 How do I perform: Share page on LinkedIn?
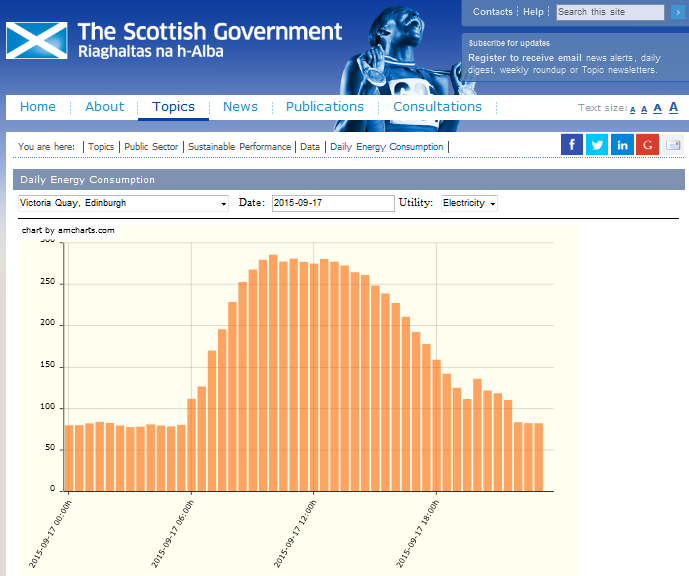click(622, 145)
